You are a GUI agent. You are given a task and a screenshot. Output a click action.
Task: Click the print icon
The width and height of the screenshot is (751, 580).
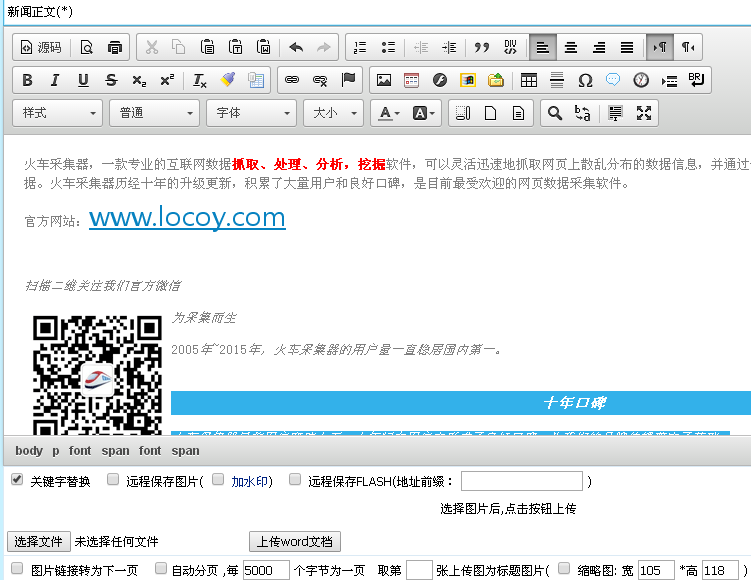click(115, 47)
